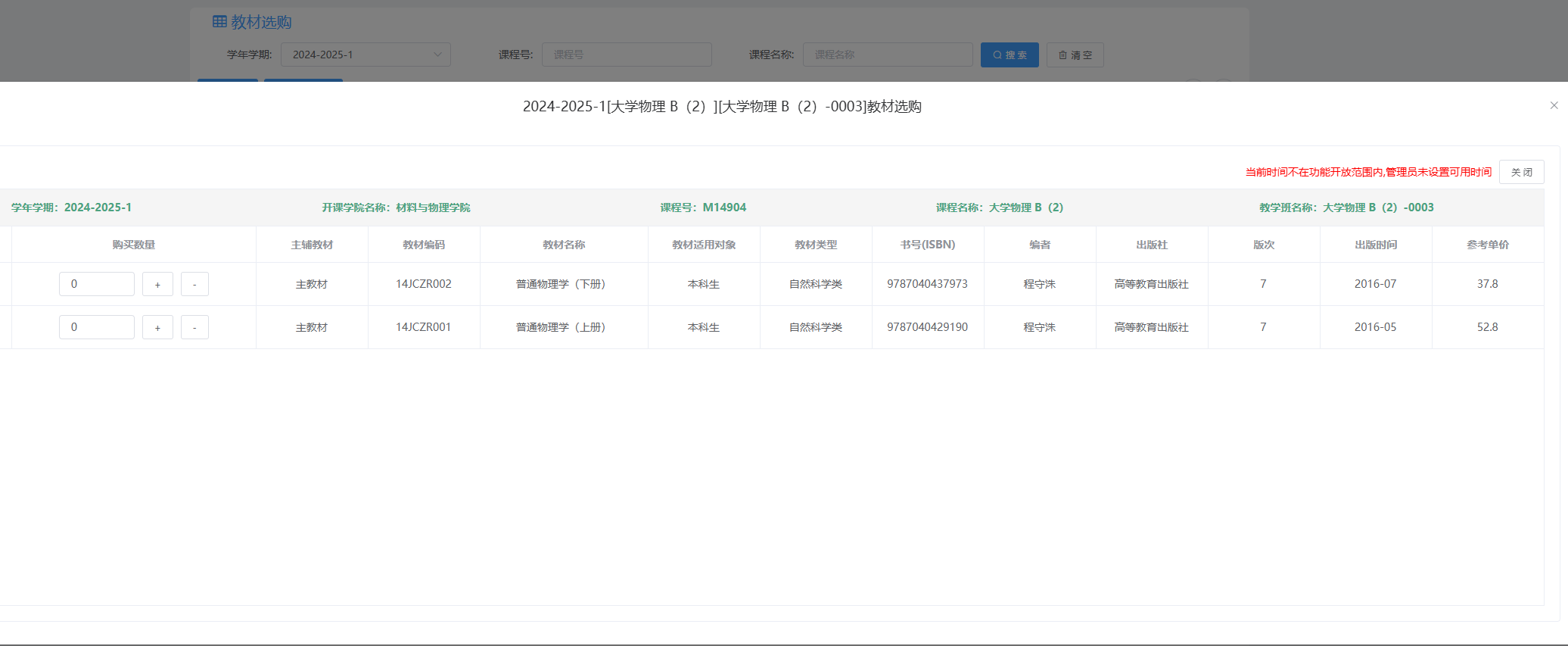
Task: Click the 课程号 input in background page
Action: pos(627,55)
